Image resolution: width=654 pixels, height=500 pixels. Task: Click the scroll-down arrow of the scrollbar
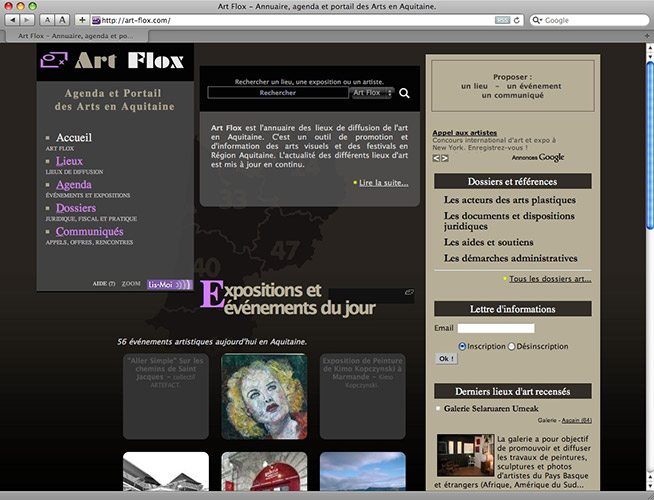pos(650,486)
